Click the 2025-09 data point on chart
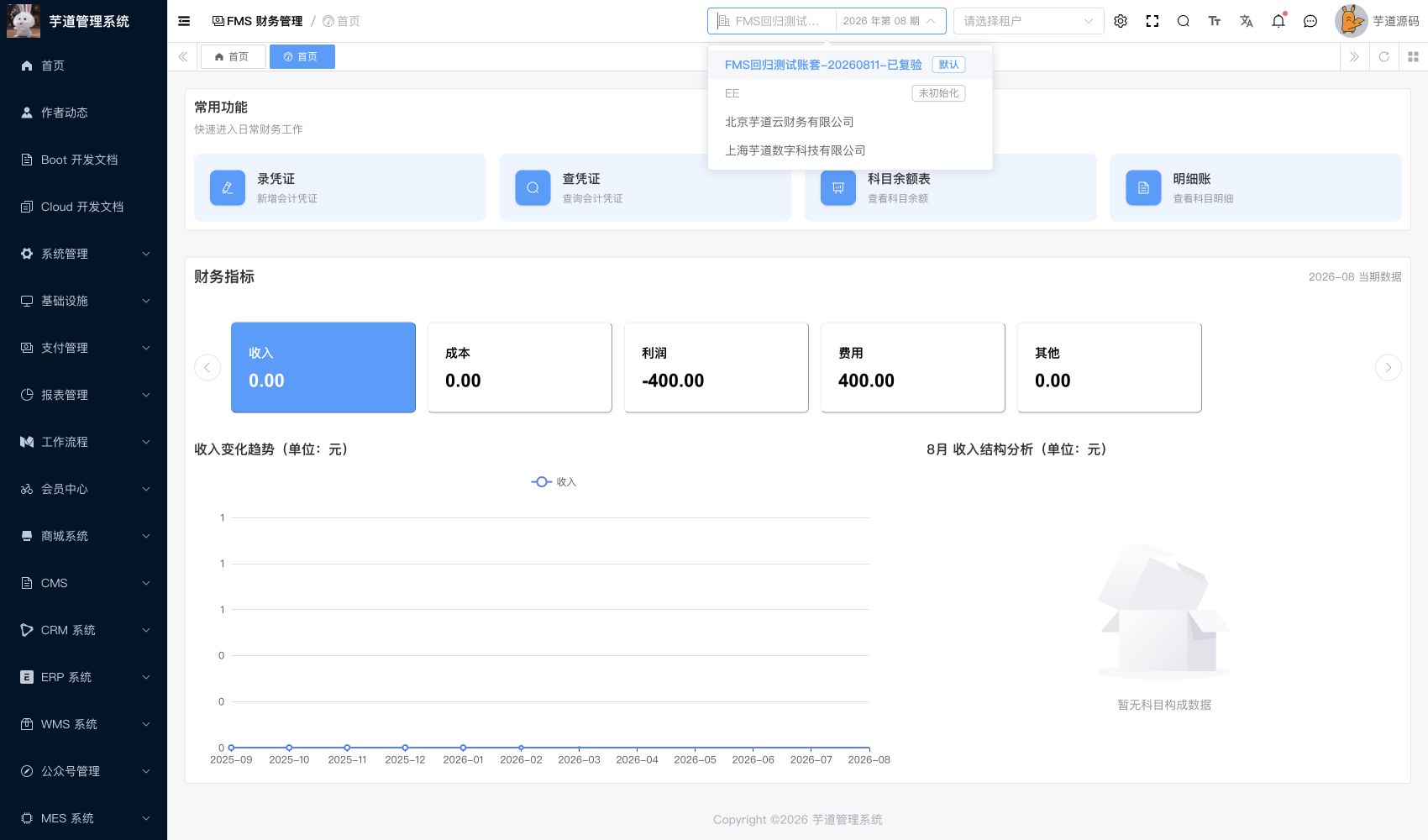The image size is (1428, 840). [x=231, y=748]
